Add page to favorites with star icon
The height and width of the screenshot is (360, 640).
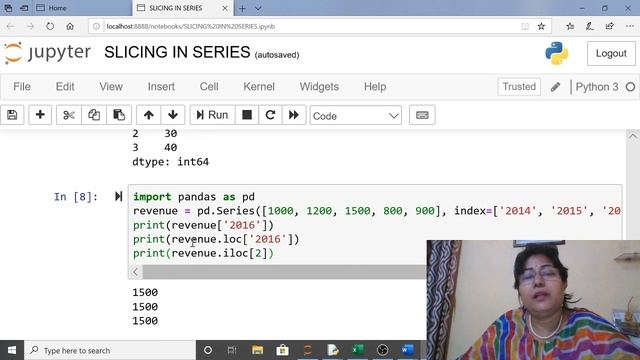tap(541, 27)
